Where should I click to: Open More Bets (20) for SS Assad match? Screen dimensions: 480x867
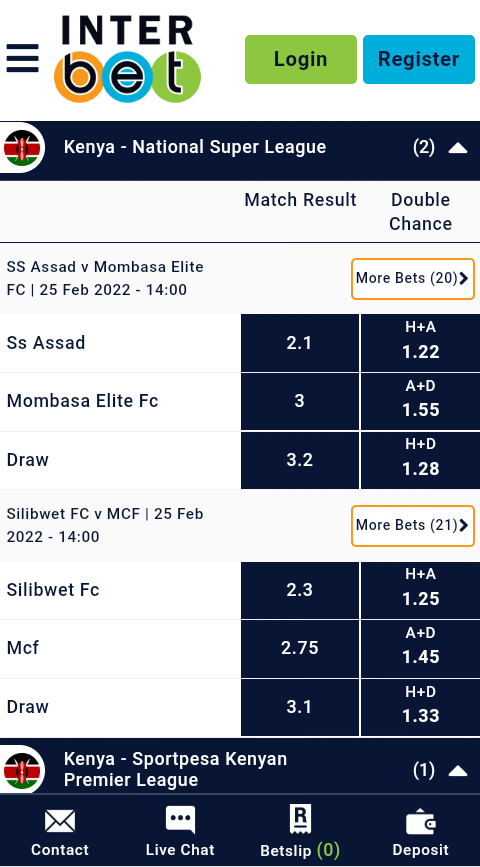[413, 278]
